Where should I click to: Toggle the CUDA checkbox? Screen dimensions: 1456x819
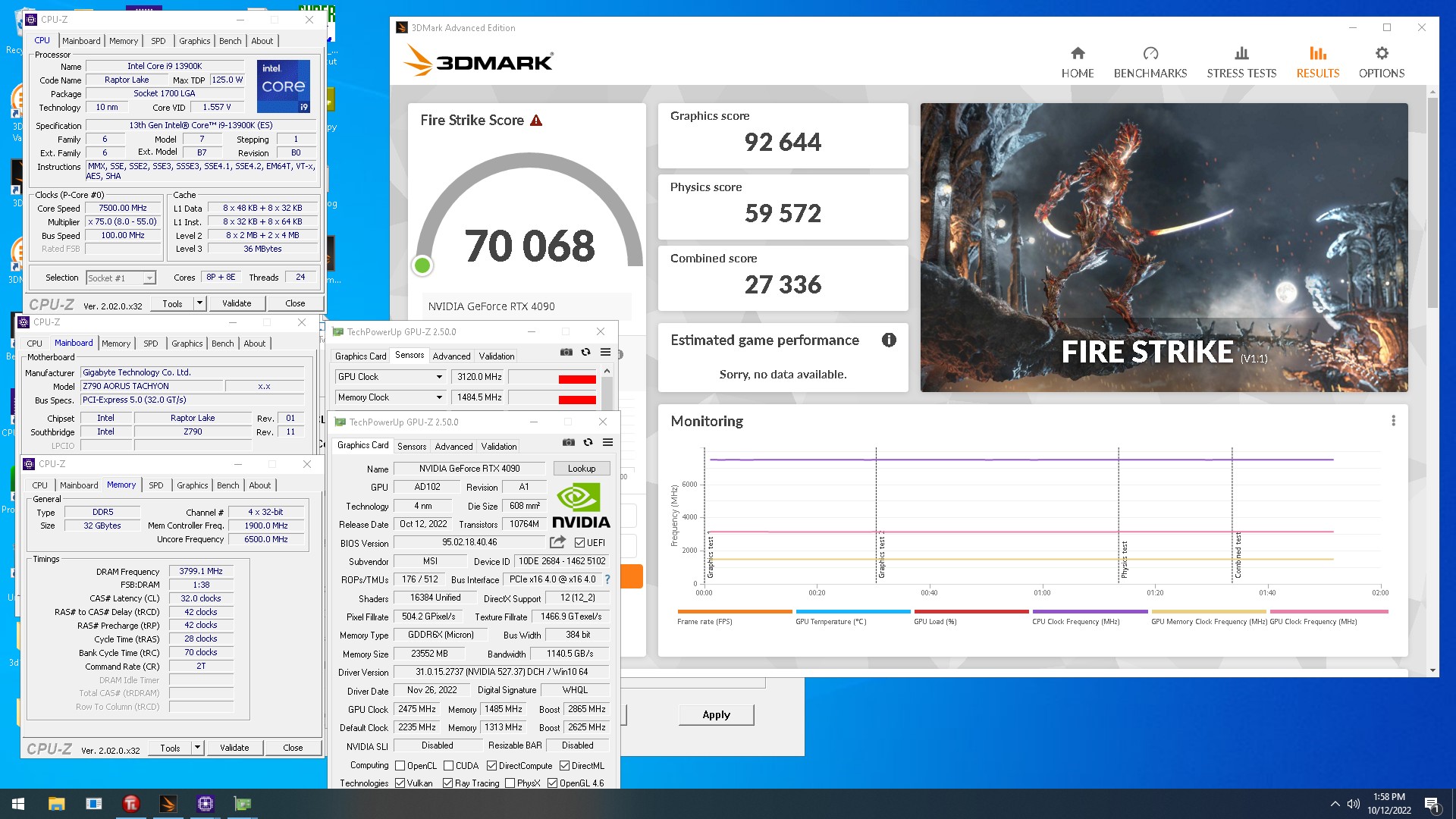point(448,766)
